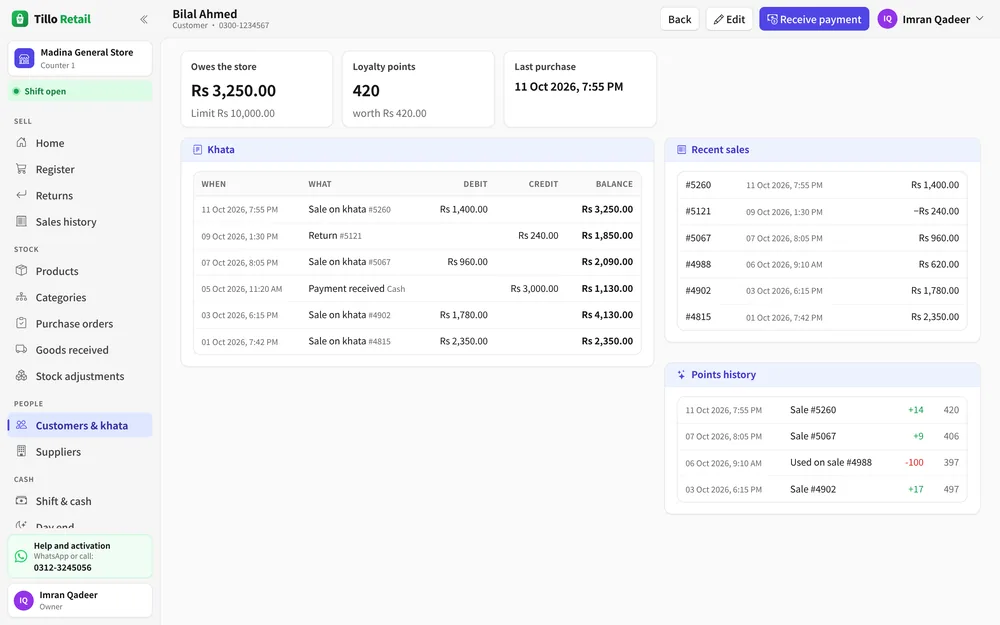The width and height of the screenshot is (1000, 625).
Task: Click the Goods received truck icon
Action: [x=22, y=349]
